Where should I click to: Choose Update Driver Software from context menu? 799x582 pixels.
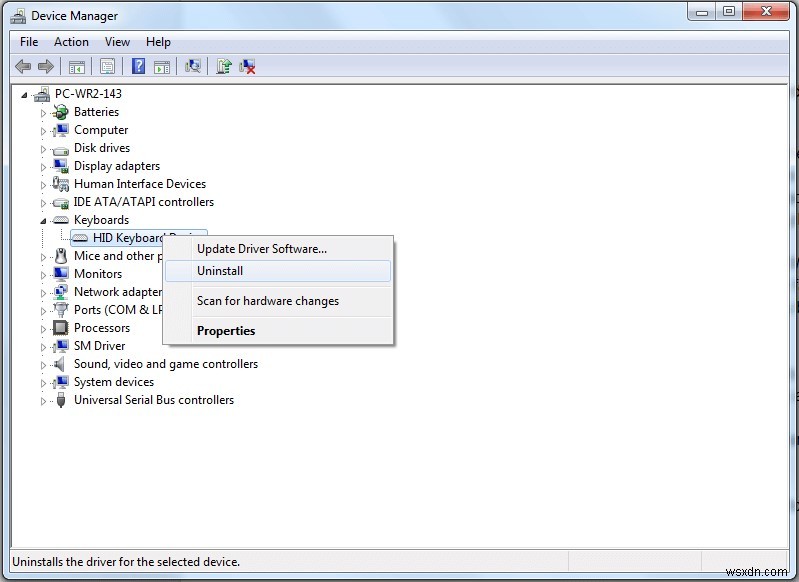click(278, 249)
